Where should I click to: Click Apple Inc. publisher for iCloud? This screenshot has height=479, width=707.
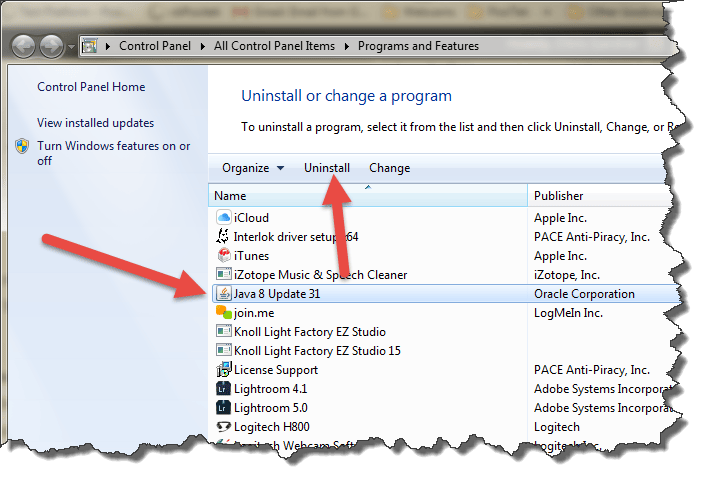(x=560, y=218)
